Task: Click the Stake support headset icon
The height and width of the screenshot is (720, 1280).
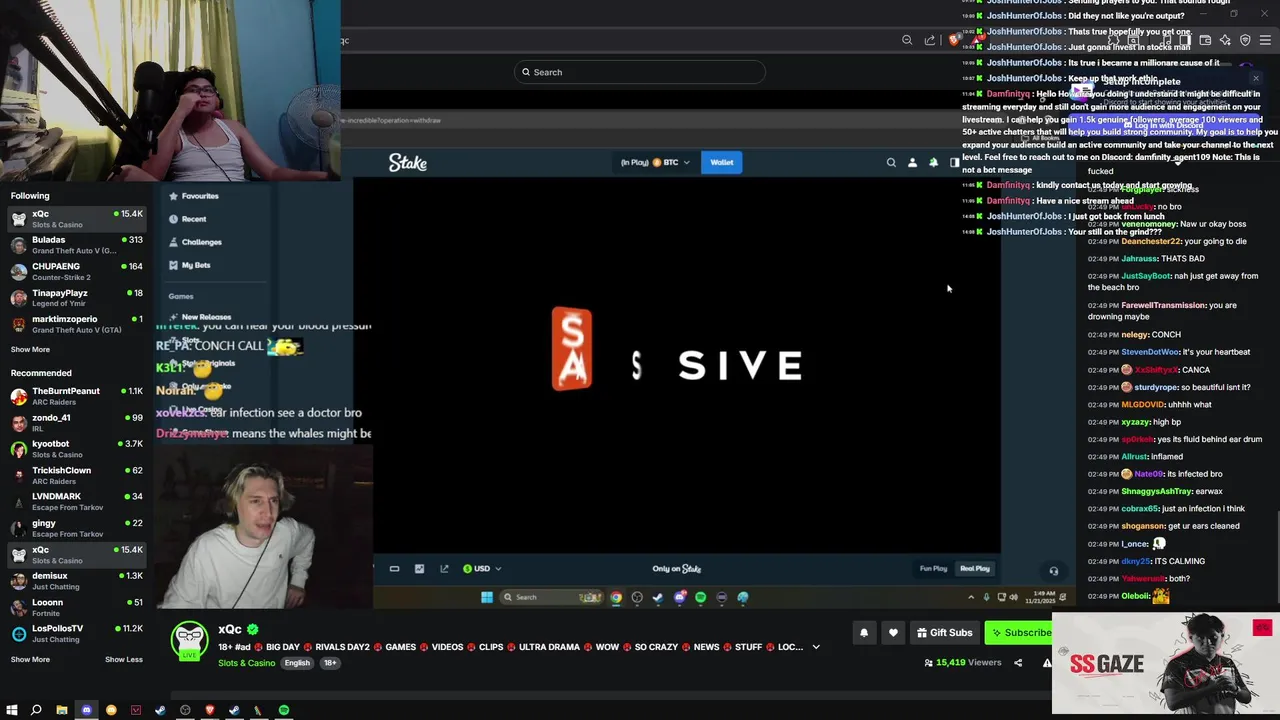Action: point(1053,571)
